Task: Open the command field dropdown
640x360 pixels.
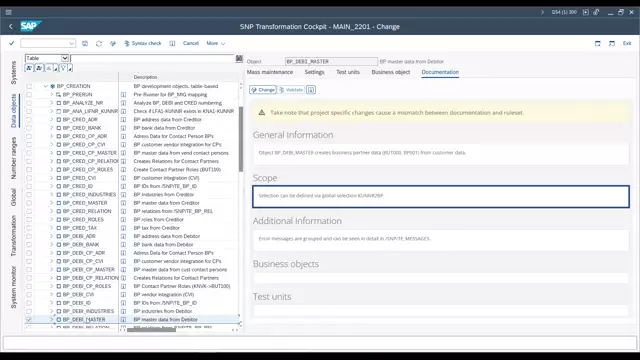Action: pos(72,43)
